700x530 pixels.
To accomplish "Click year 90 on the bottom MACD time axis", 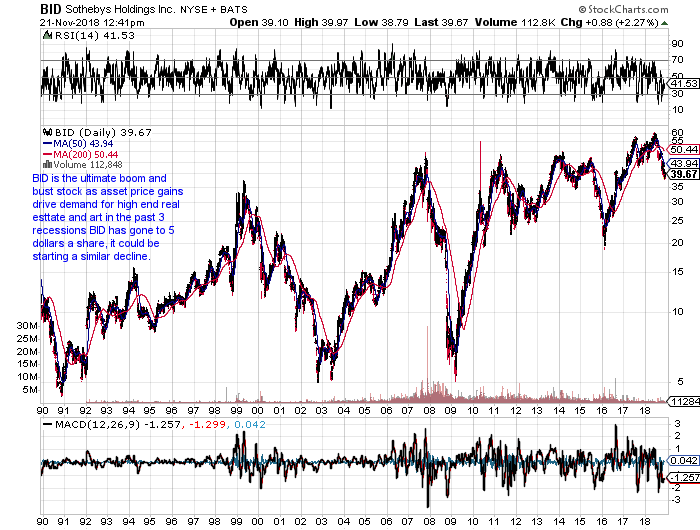I will [x=43, y=521].
